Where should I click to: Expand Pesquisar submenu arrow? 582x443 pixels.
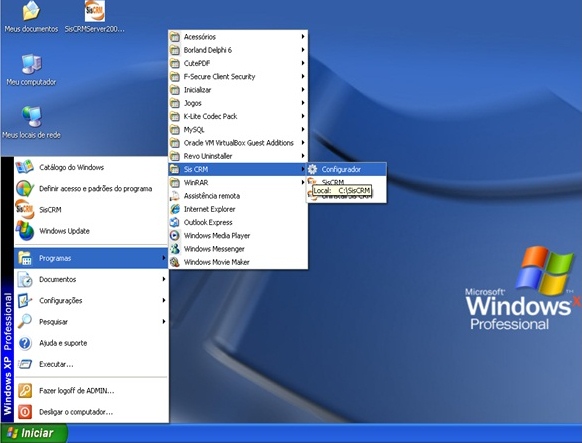(164, 321)
